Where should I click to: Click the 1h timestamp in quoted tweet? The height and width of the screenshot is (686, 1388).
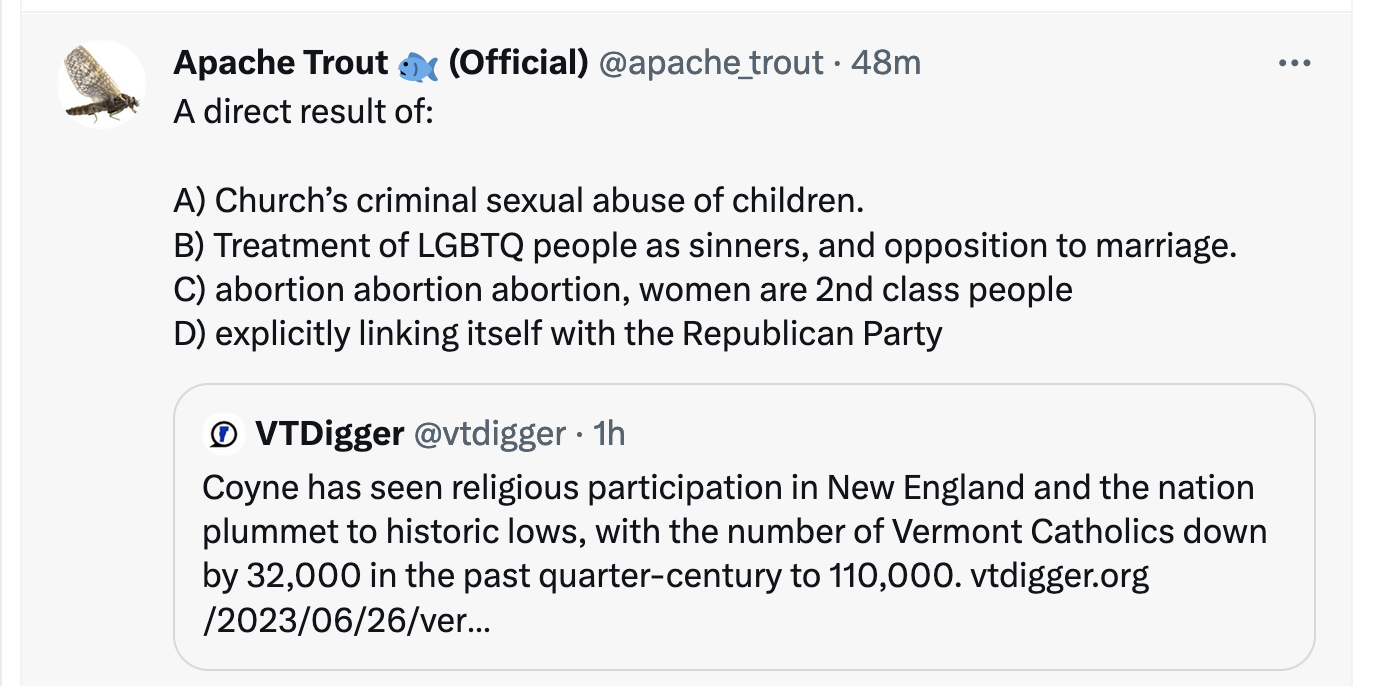click(608, 434)
